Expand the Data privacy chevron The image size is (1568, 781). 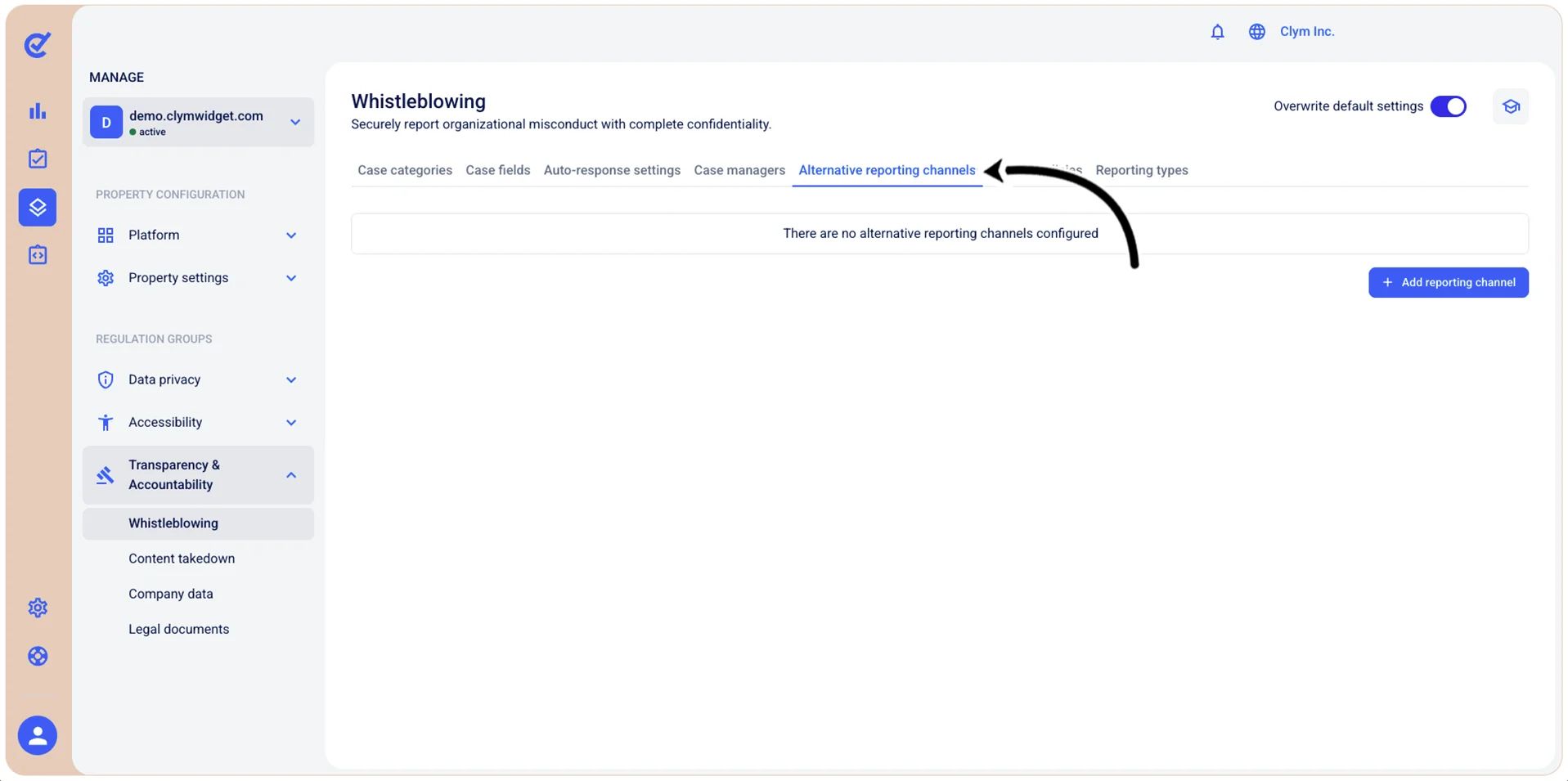[x=291, y=379]
